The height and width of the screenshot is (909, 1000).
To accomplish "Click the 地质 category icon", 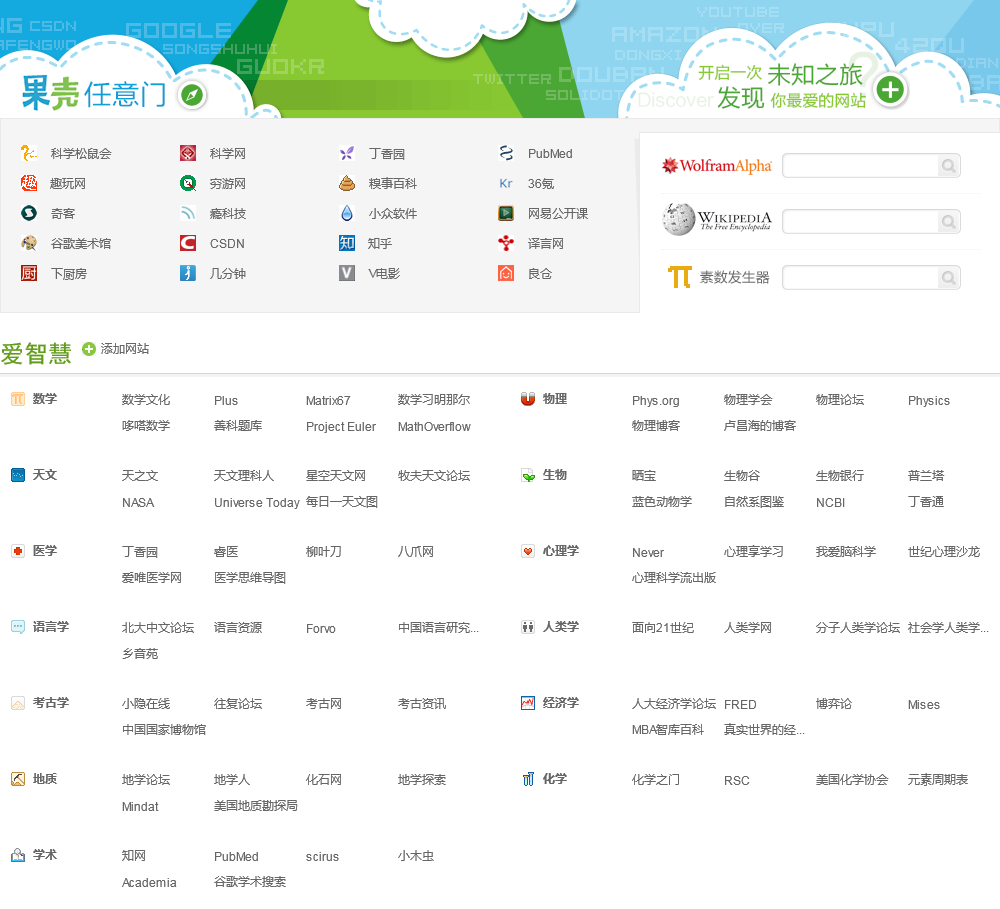I will [18, 779].
